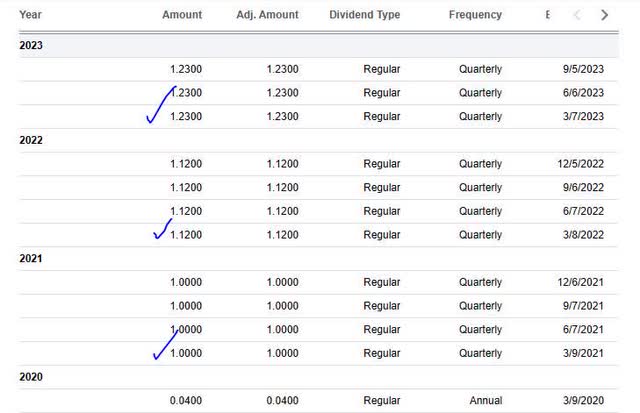The width and height of the screenshot is (640, 413).
Task: Click the Adj. Amount column header
Action: tap(267, 15)
